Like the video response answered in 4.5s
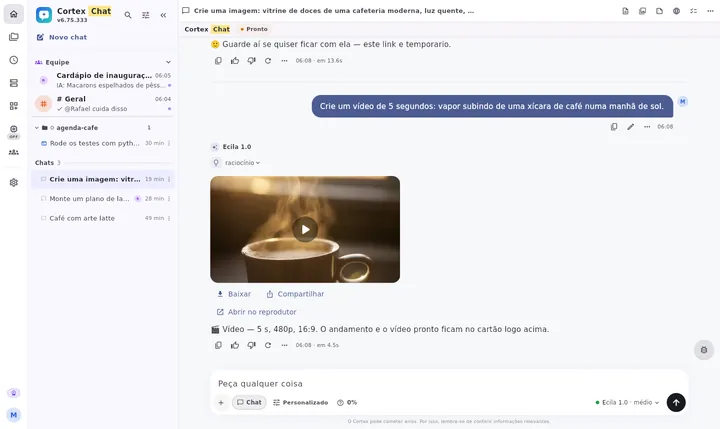This screenshot has height=429, width=720. pos(235,345)
